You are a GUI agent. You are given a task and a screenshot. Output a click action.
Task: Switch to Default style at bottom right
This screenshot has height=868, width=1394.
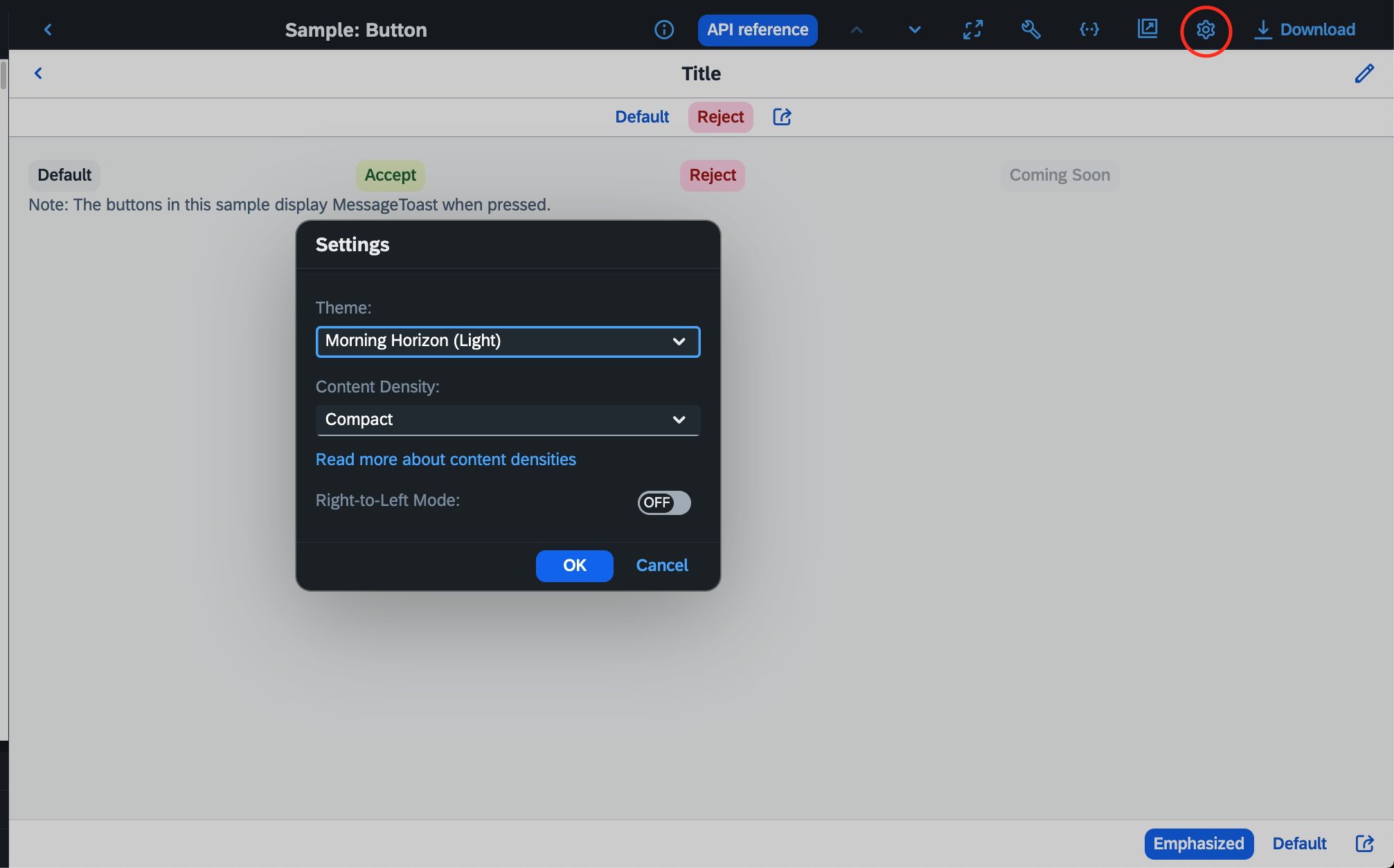click(x=1299, y=843)
